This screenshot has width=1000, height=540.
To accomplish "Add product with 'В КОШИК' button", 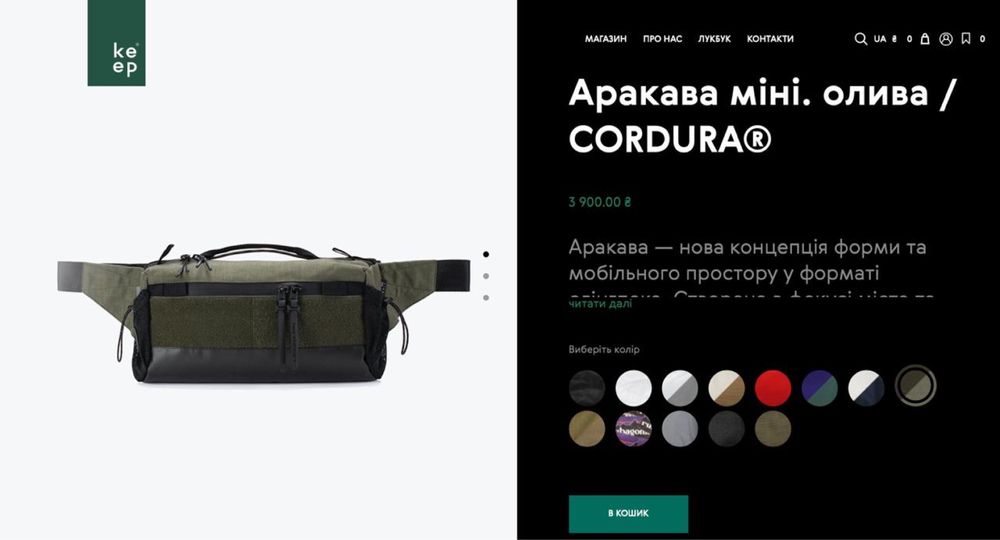I will coord(628,513).
